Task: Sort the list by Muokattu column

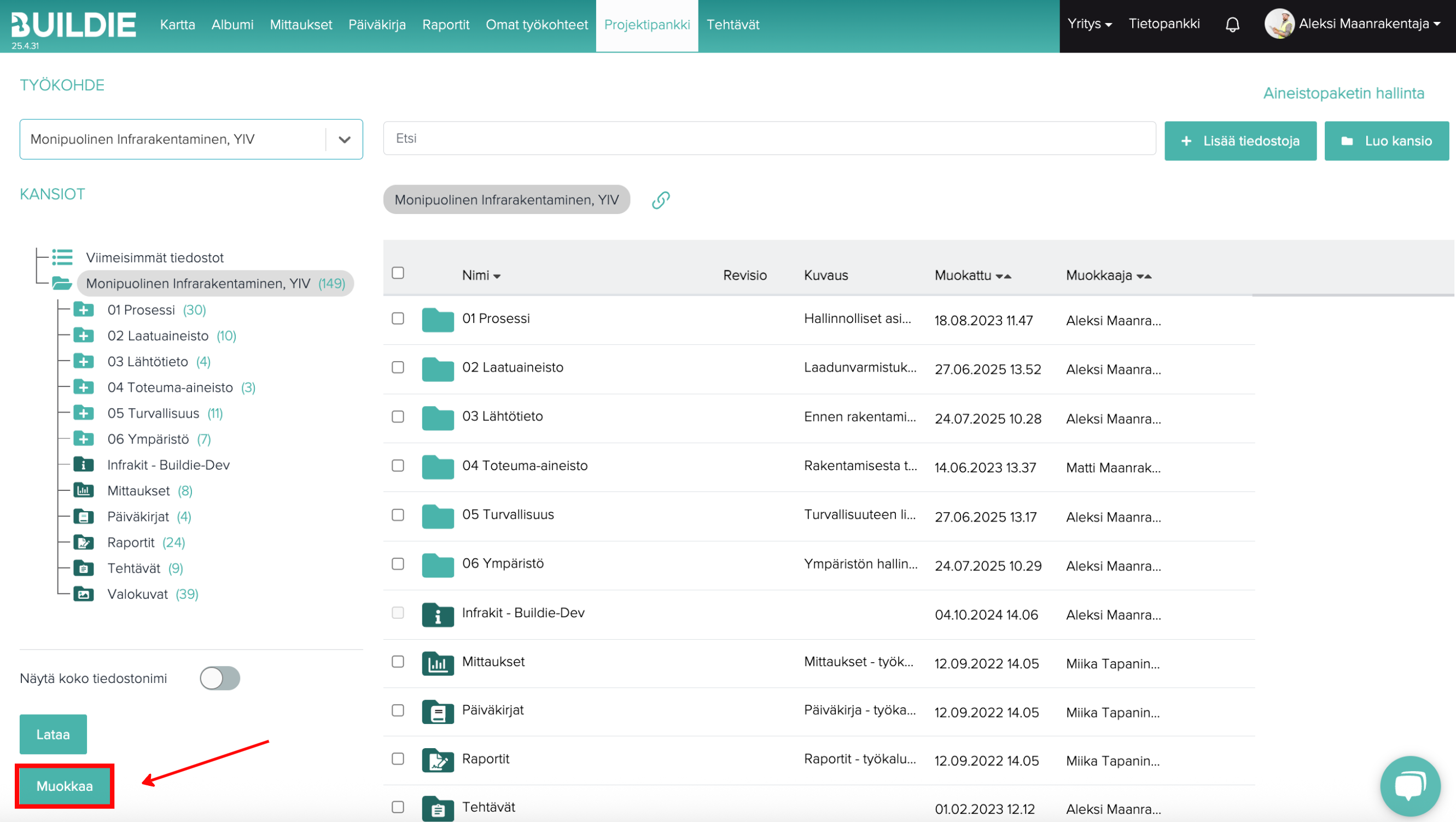Action: point(972,275)
